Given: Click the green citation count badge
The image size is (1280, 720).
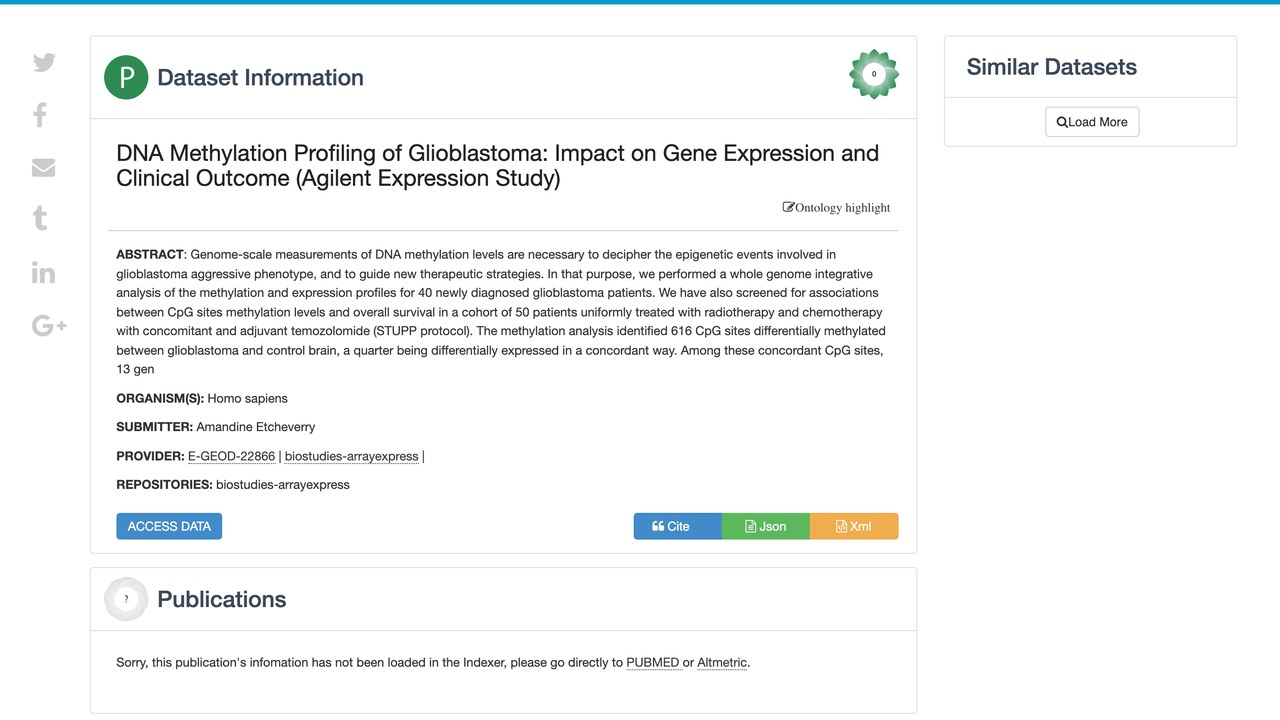Looking at the screenshot, I should click(874, 74).
